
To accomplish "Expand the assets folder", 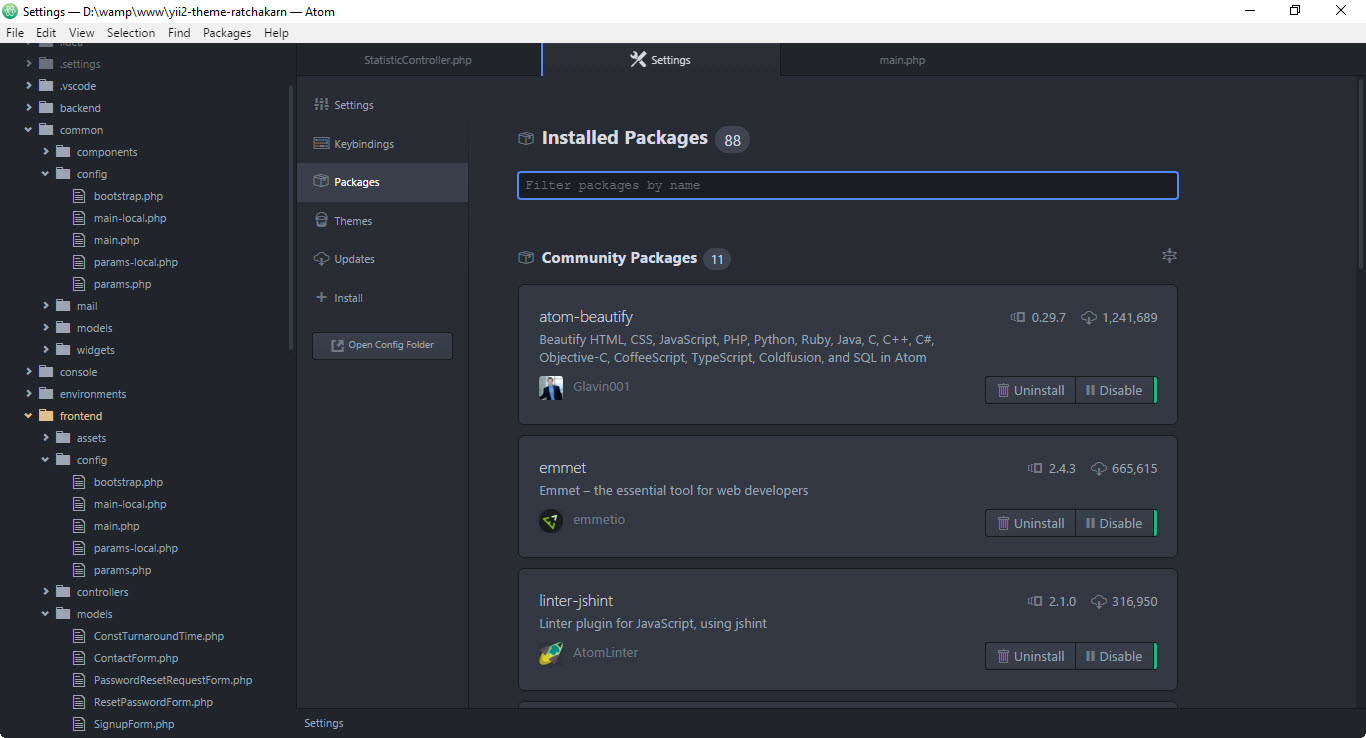I will [46, 438].
